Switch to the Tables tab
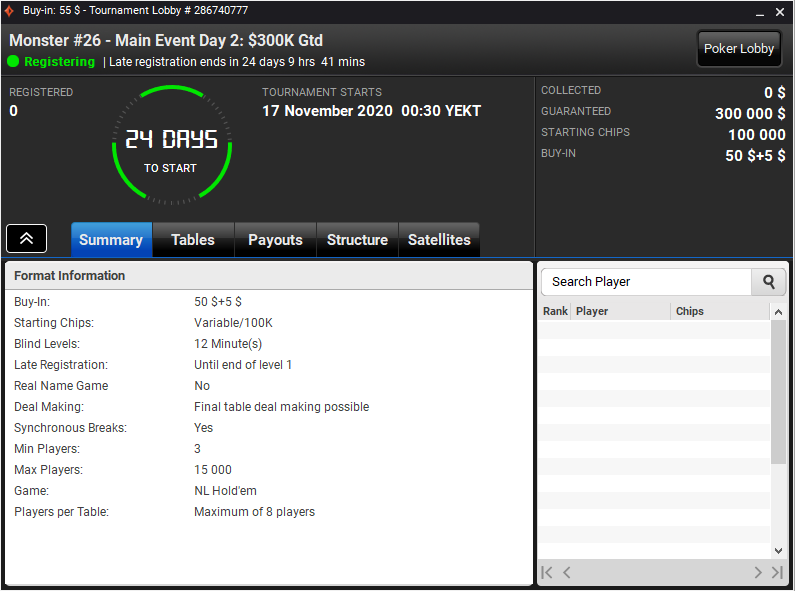This screenshot has width=795, height=591. [x=193, y=240]
